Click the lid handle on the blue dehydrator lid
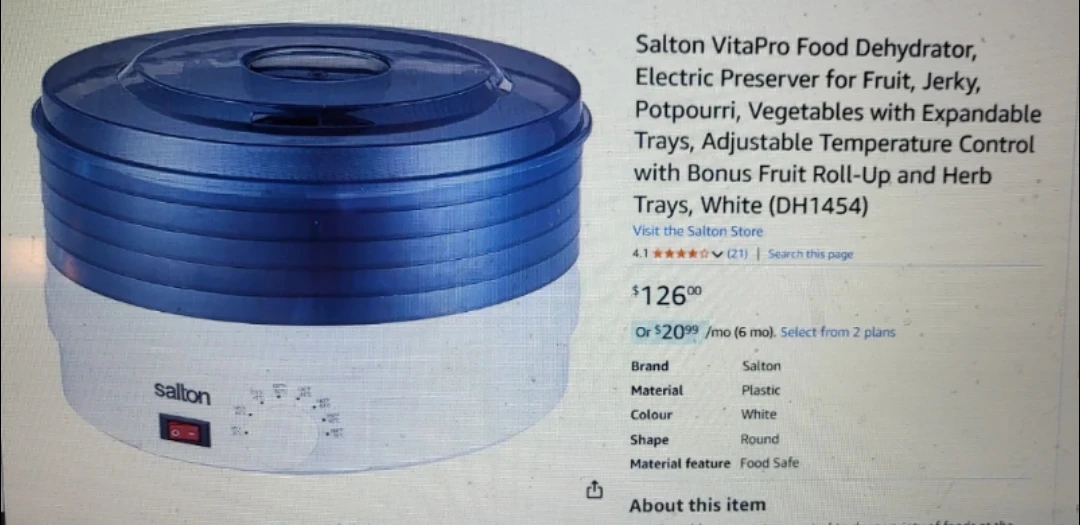Image resolution: width=1080 pixels, height=525 pixels. pyautogui.click(x=317, y=63)
